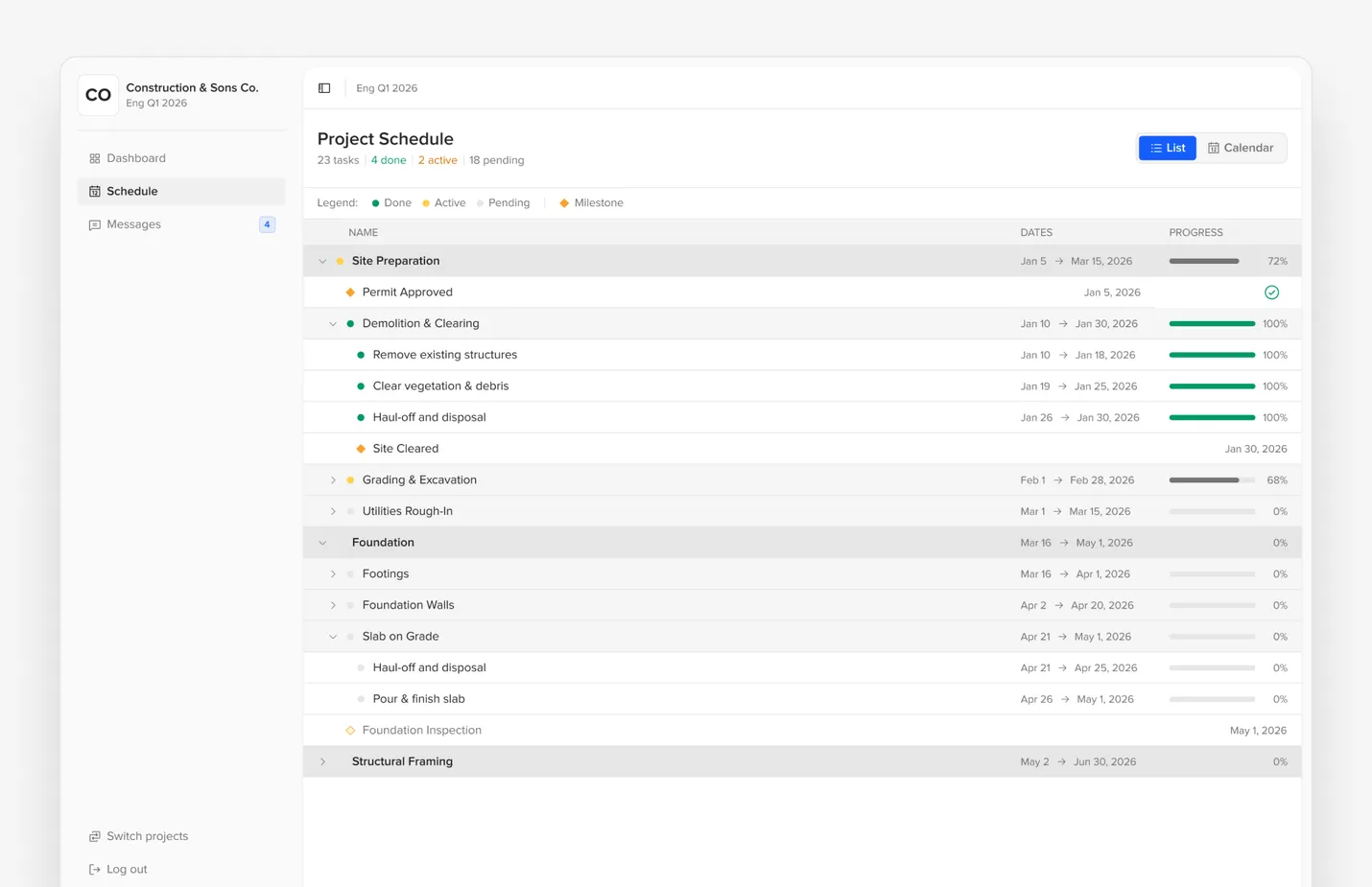Click the Foundation Inspection outlined diamond
The height and width of the screenshot is (887, 1372).
coord(350,731)
